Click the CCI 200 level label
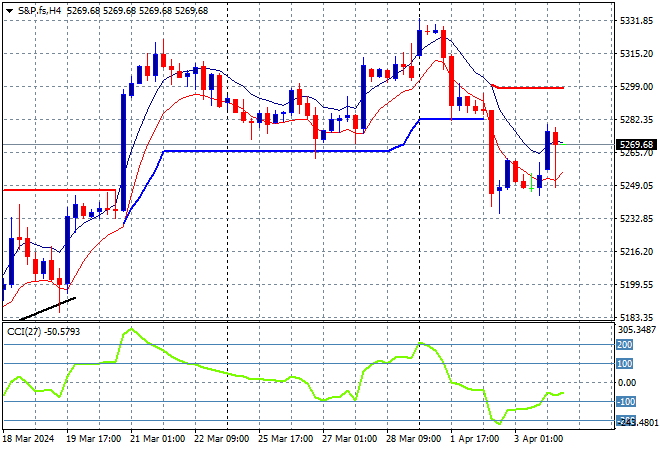660x450 pixels. click(624, 345)
